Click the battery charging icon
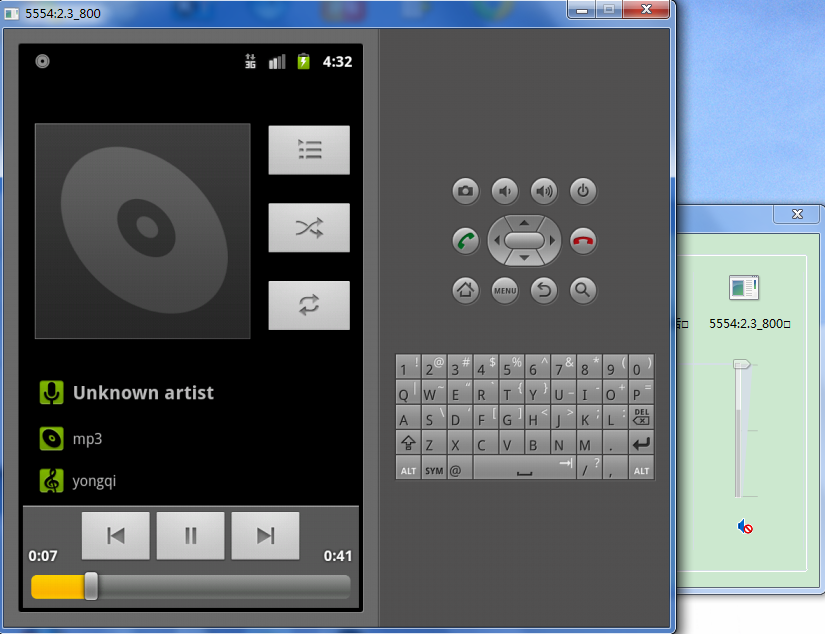Viewport: 825px width, 634px height. tap(304, 62)
